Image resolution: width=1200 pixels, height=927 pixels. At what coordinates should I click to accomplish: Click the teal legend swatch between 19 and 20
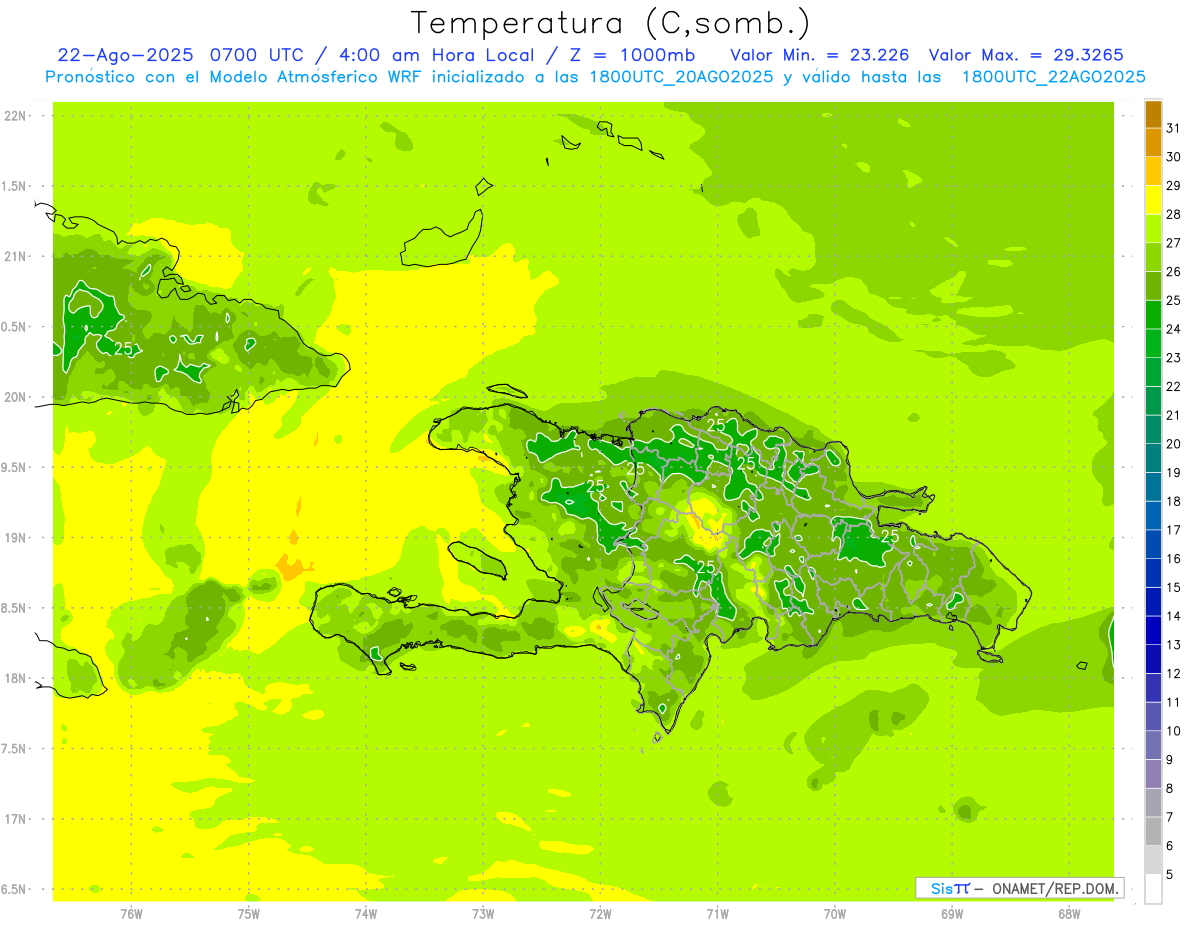[x=1153, y=458]
